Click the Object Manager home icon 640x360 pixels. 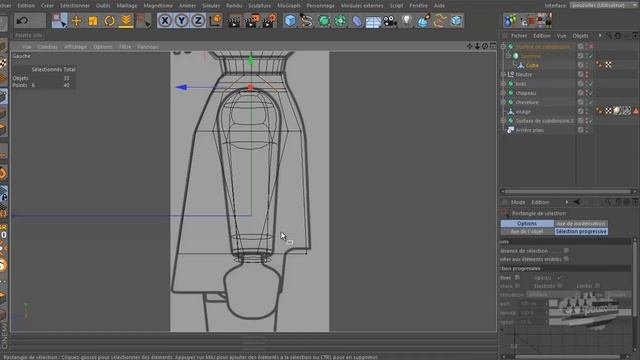(x=618, y=36)
